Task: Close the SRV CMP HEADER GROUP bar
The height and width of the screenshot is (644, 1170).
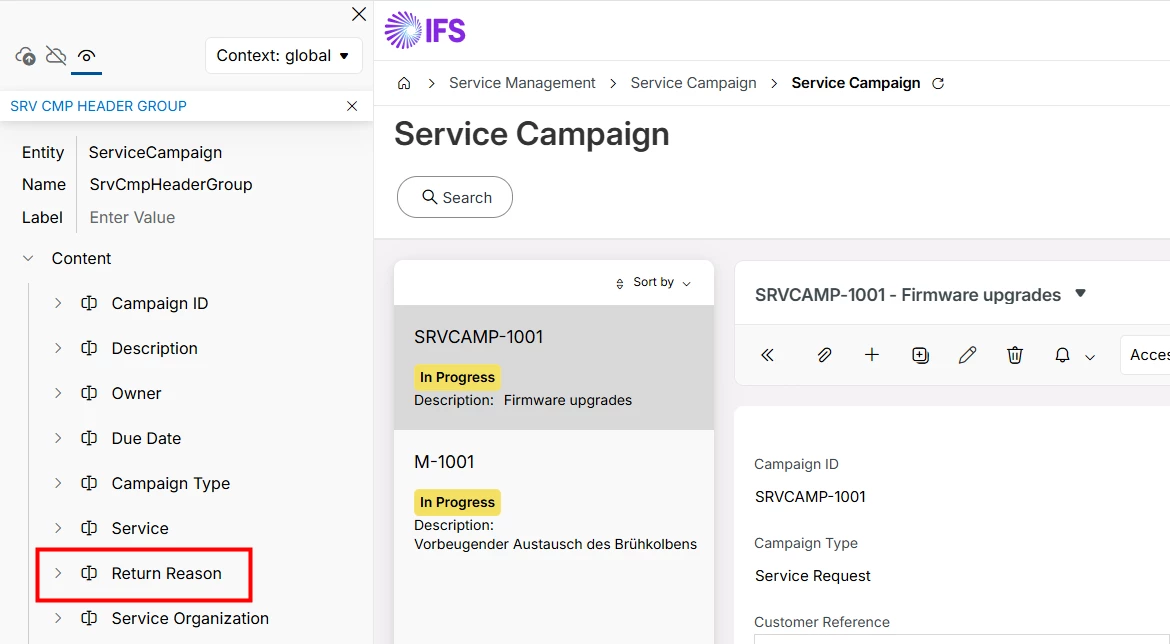Action: [352, 106]
